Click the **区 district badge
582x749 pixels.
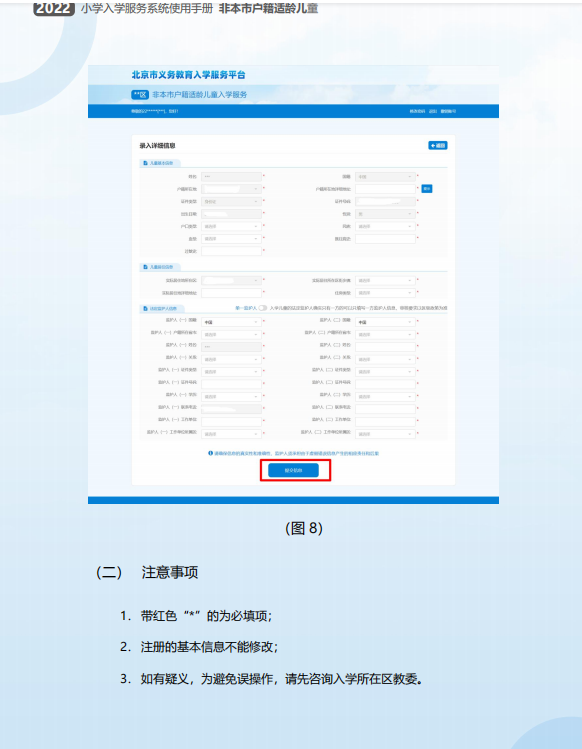(140, 95)
